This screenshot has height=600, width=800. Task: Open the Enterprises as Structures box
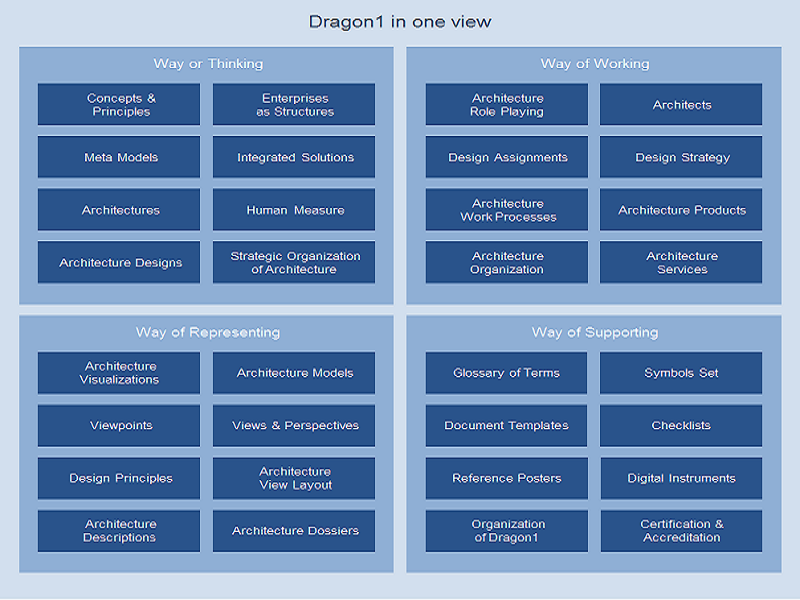click(x=294, y=105)
